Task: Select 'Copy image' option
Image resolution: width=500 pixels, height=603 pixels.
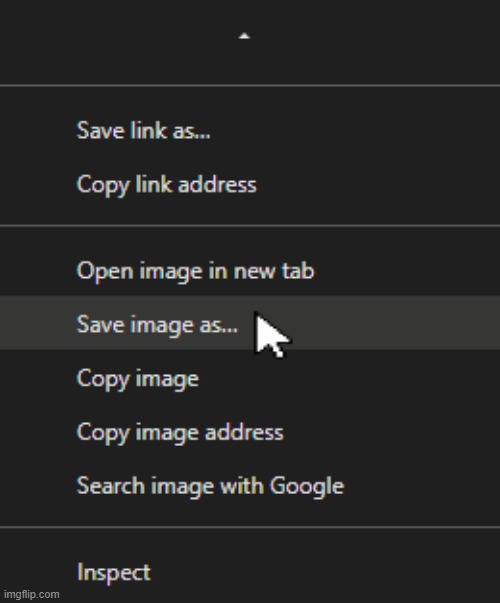Action: (250, 378)
